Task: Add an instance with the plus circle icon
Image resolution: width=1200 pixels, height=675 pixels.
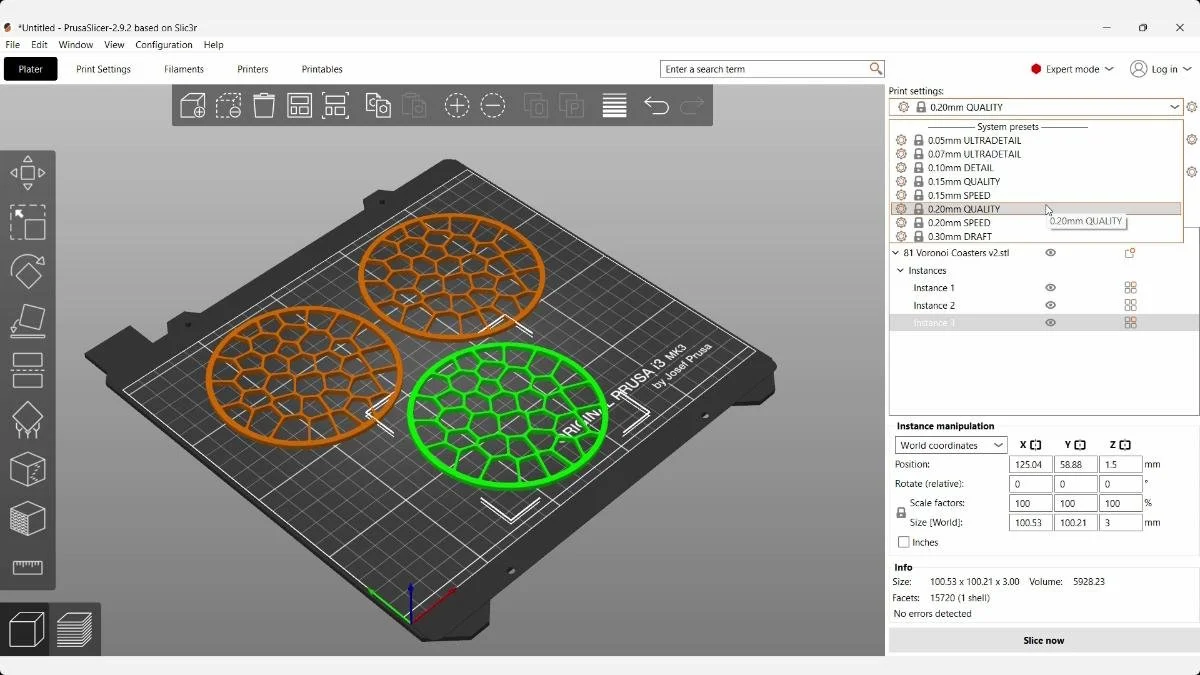Action: (x=457, y=106)
